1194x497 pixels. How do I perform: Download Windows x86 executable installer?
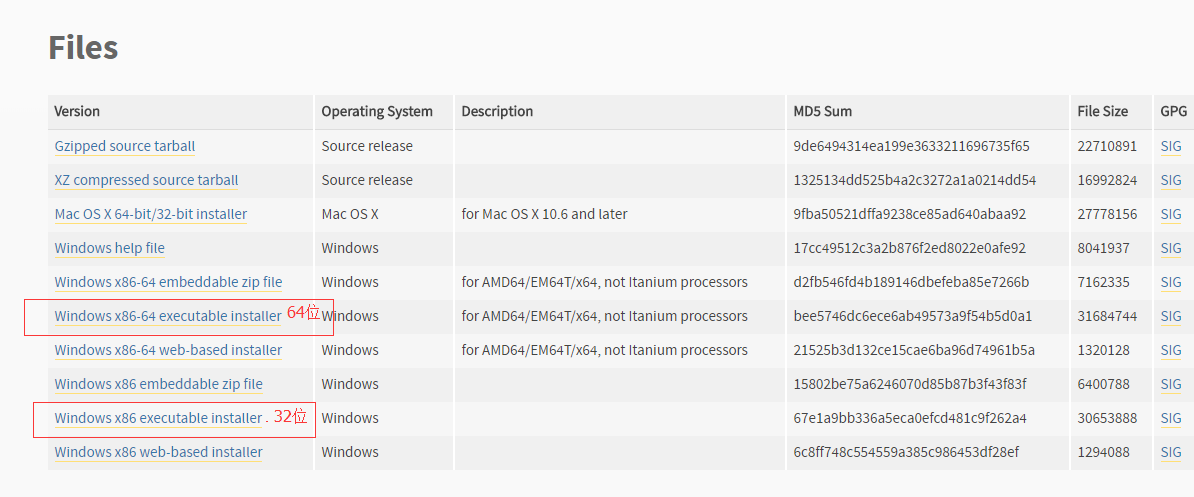[158, 418]
